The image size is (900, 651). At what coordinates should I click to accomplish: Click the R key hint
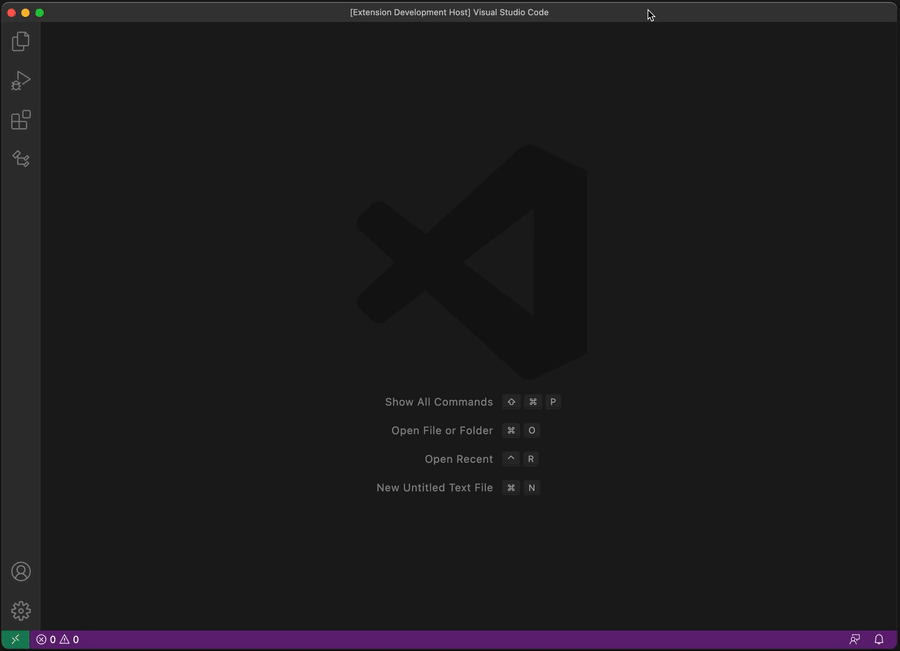point(531,459)
